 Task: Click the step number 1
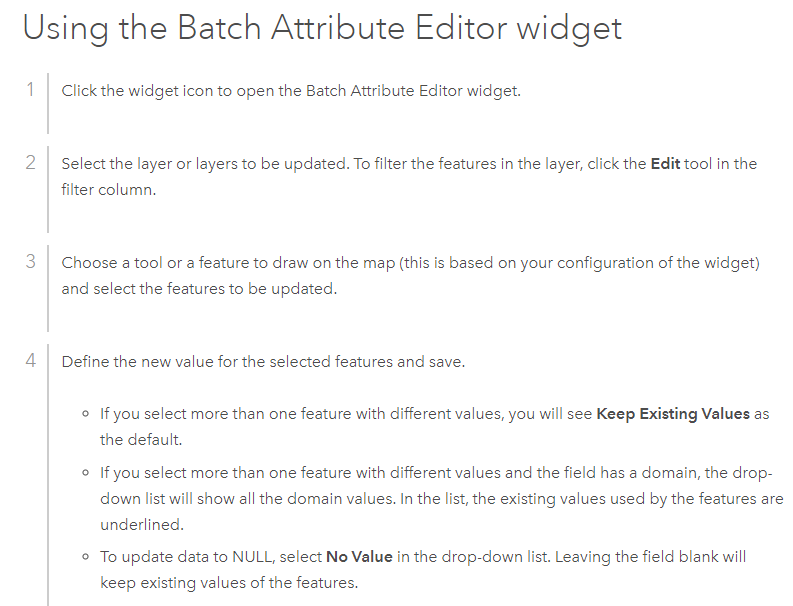(x=31, y=89)
